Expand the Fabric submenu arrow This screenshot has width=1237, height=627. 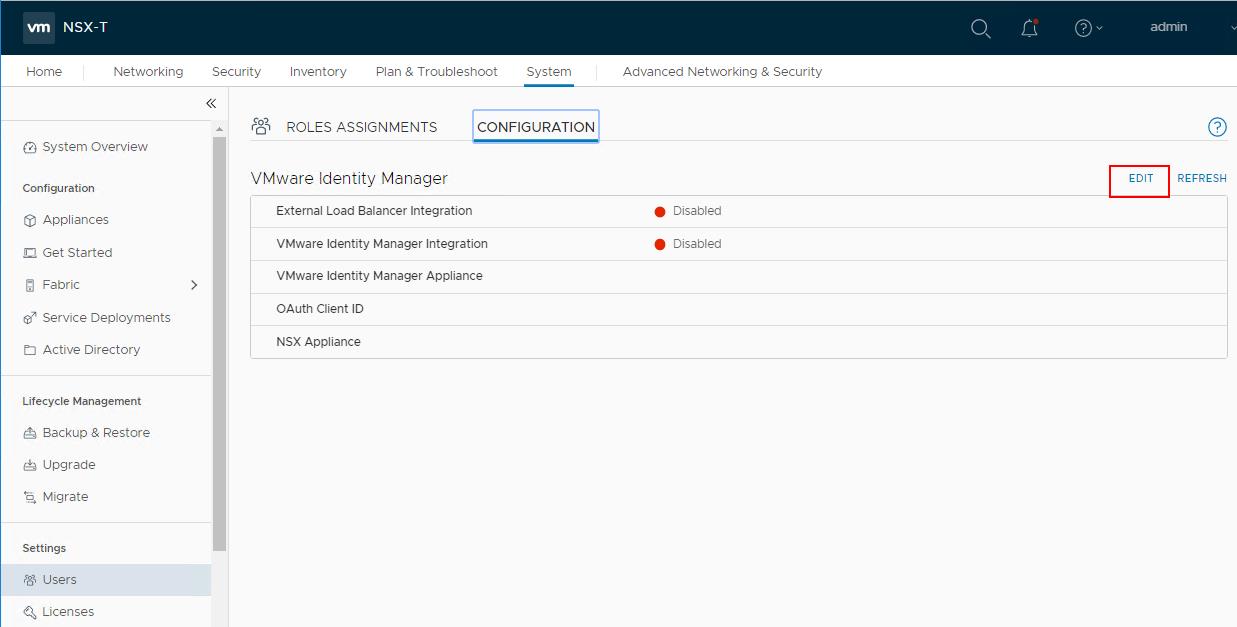(x=194, y=285)
